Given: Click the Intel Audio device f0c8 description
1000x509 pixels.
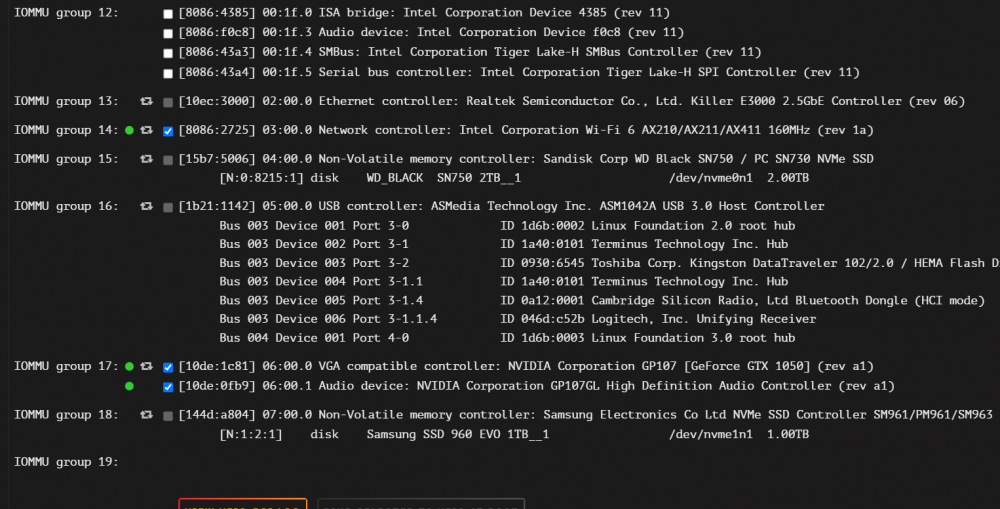Looking at the screenshot, I should [431, 32].
